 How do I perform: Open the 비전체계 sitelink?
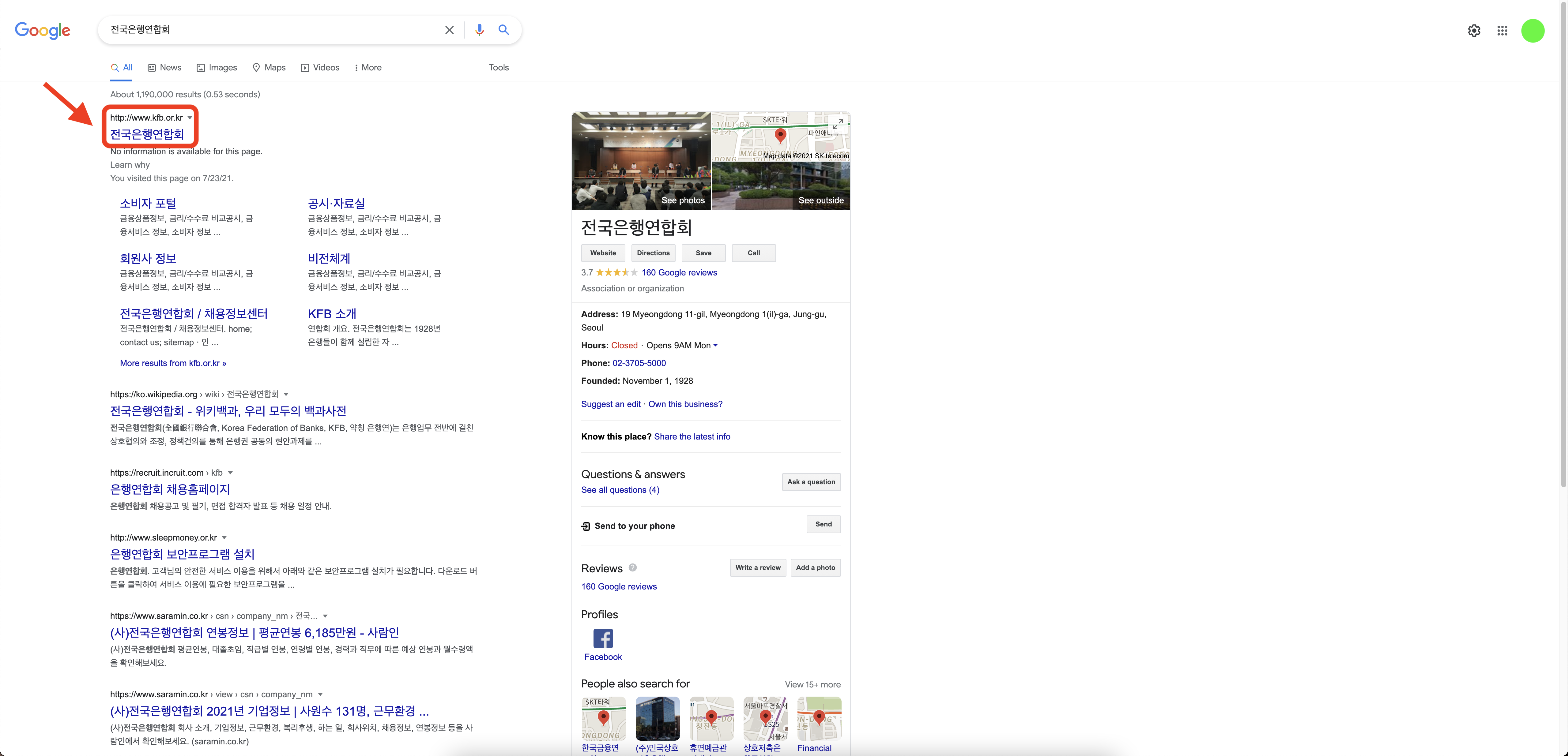pos(329,259)
